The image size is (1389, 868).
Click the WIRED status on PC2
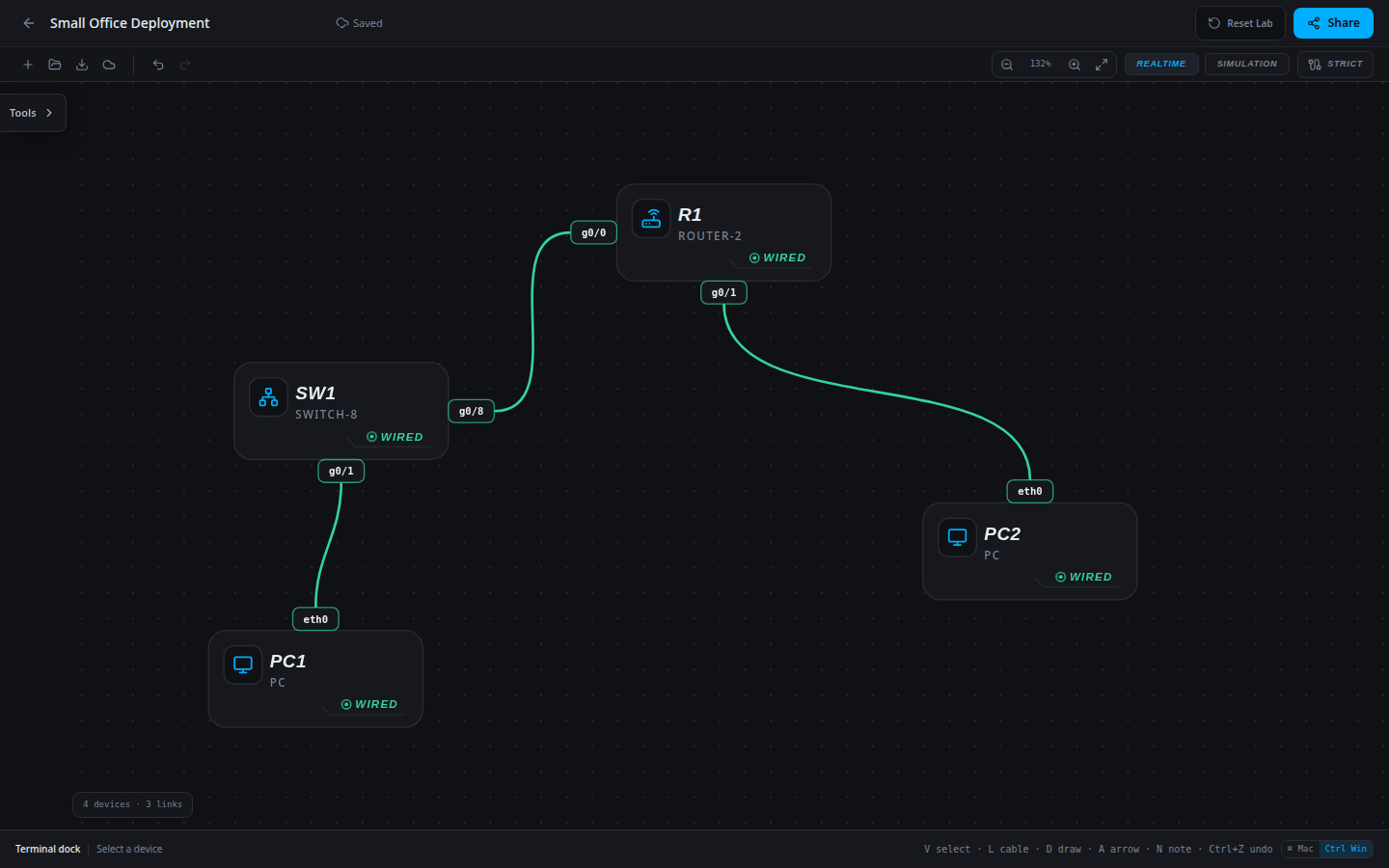[x=1083, y=577]
